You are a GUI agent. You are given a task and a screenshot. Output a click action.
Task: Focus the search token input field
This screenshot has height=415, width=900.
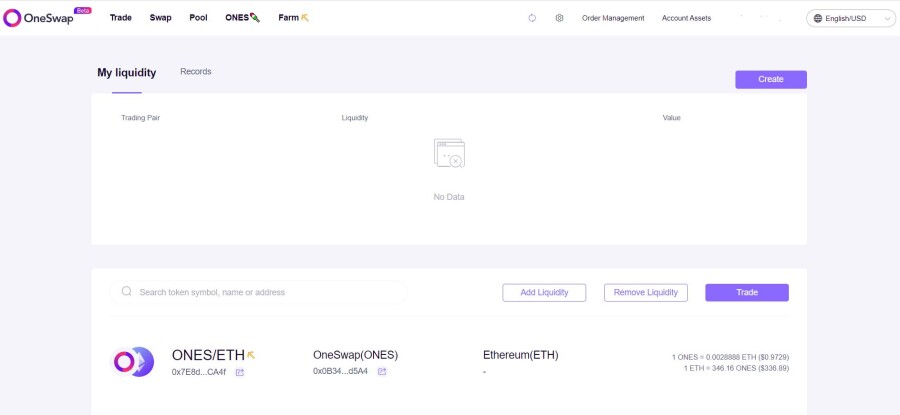point(258,292)
